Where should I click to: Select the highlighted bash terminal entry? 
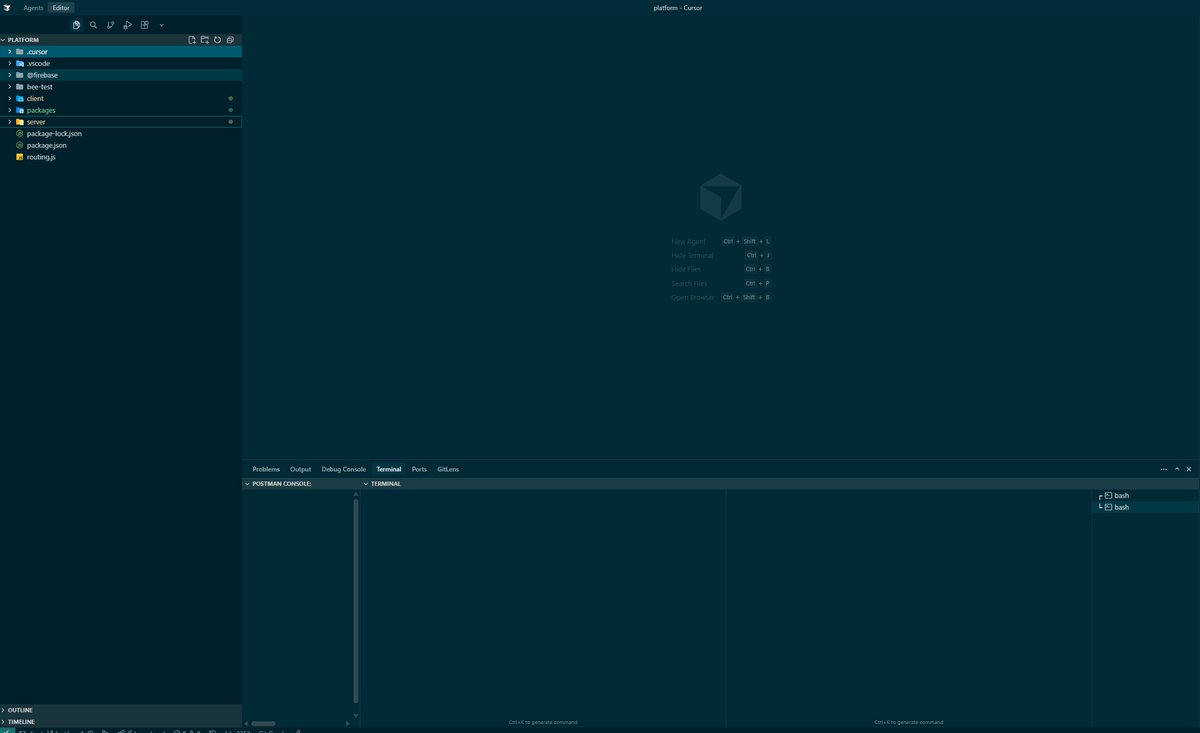coord(1145,507)
